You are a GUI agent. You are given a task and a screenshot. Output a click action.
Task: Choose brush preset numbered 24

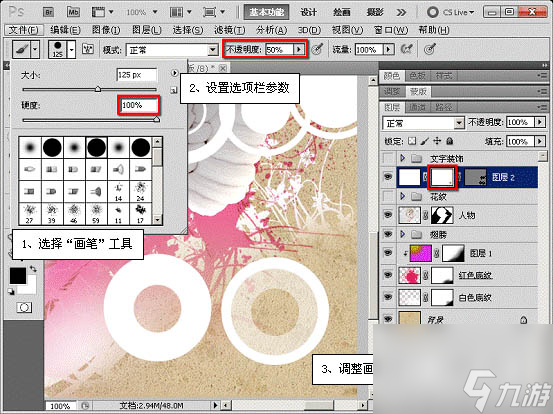click(141, 191)
